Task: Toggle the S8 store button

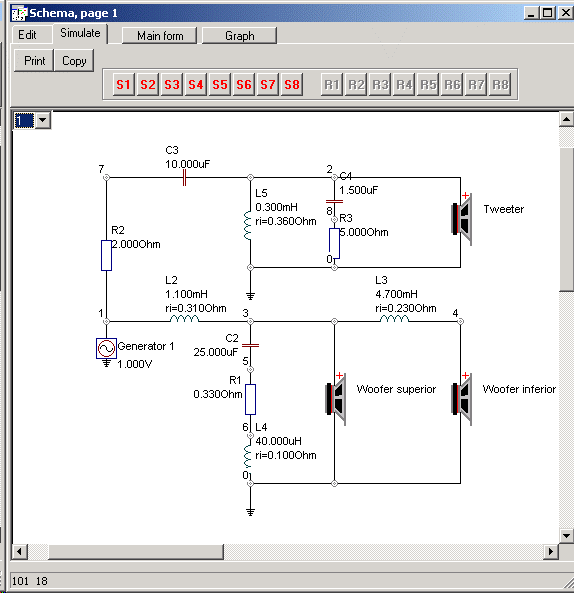Action: (292, 84)
